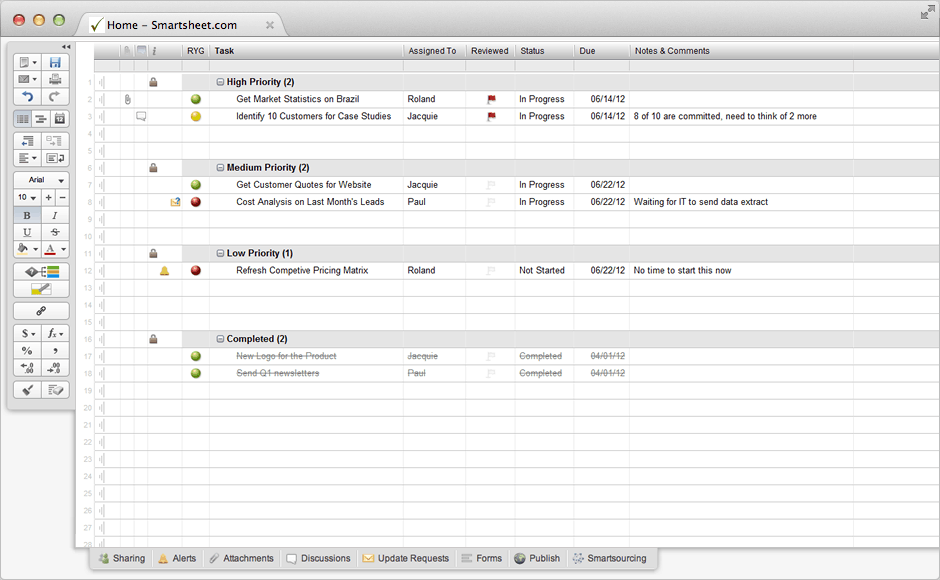Open conditional formatting tool
940x580 pixels.
point(41,272)
